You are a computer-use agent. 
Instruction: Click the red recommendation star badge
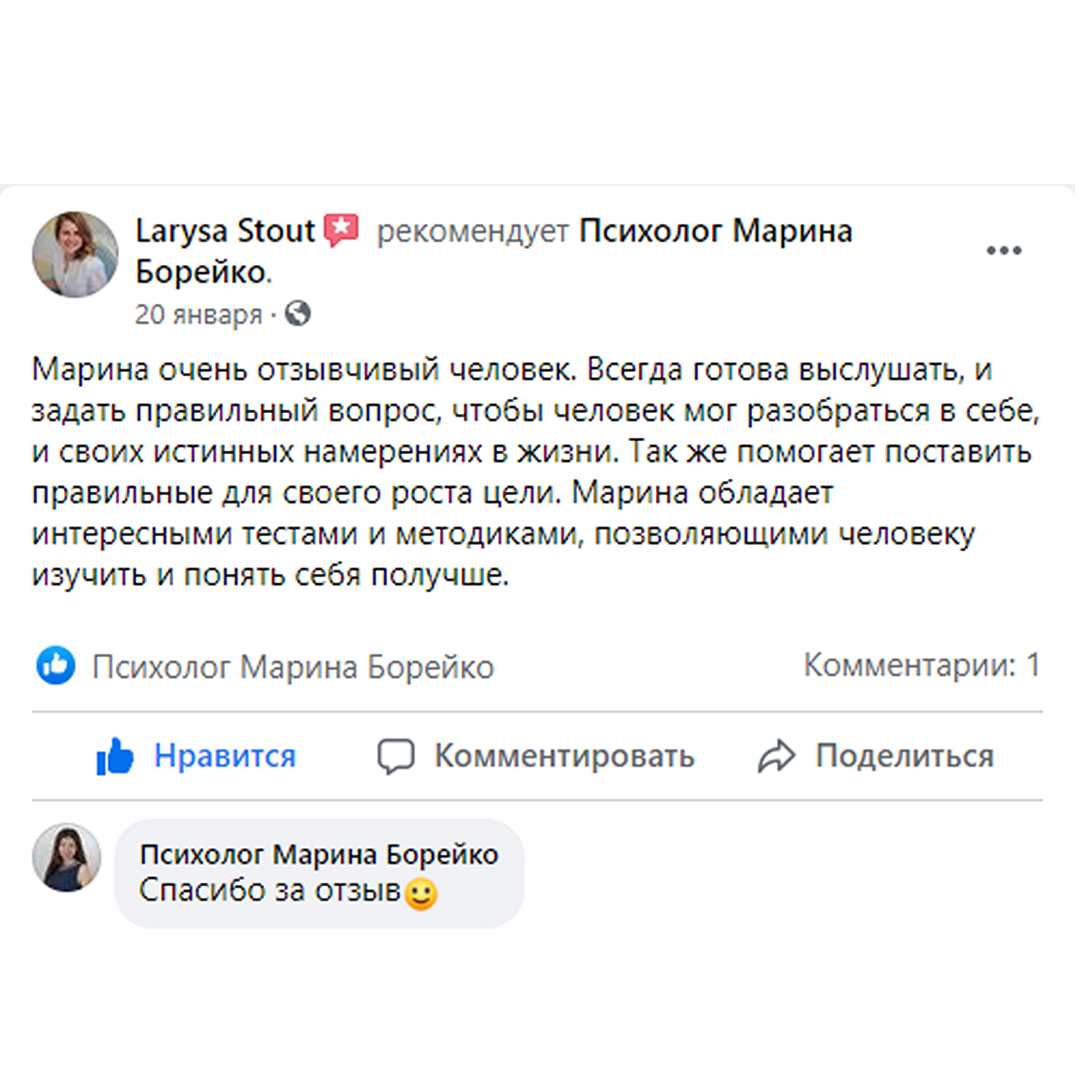(343, 231)
